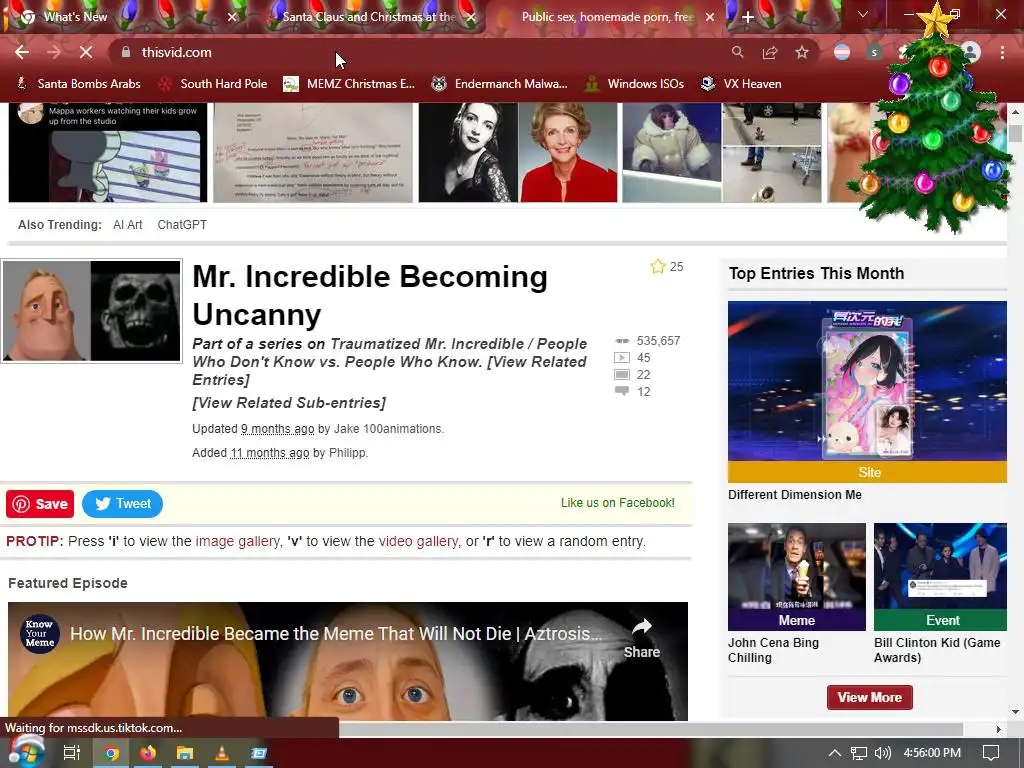Open the AI Art trending link
The height and width of the screenshot is (768, 1024).
(x=127, y=225)
